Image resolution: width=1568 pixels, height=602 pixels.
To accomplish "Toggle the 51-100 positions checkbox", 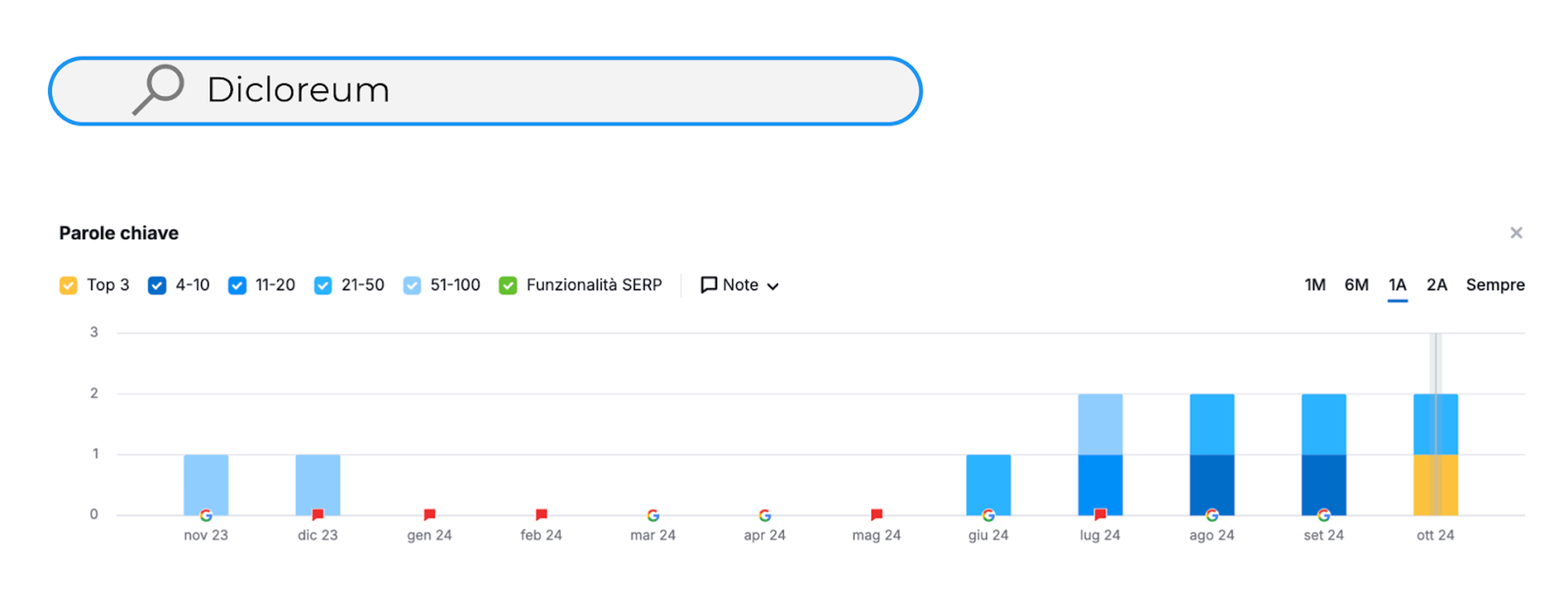I will point(412,285).
